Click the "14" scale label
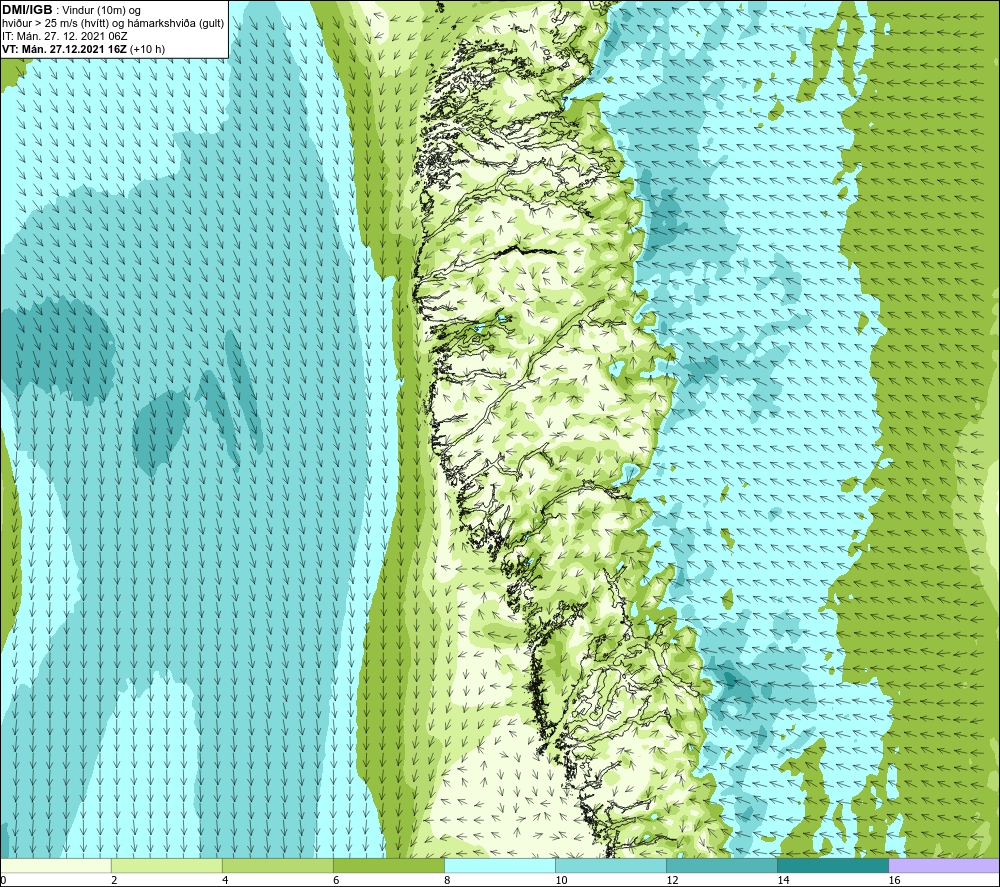1000x887 pixels. point(783,881)
